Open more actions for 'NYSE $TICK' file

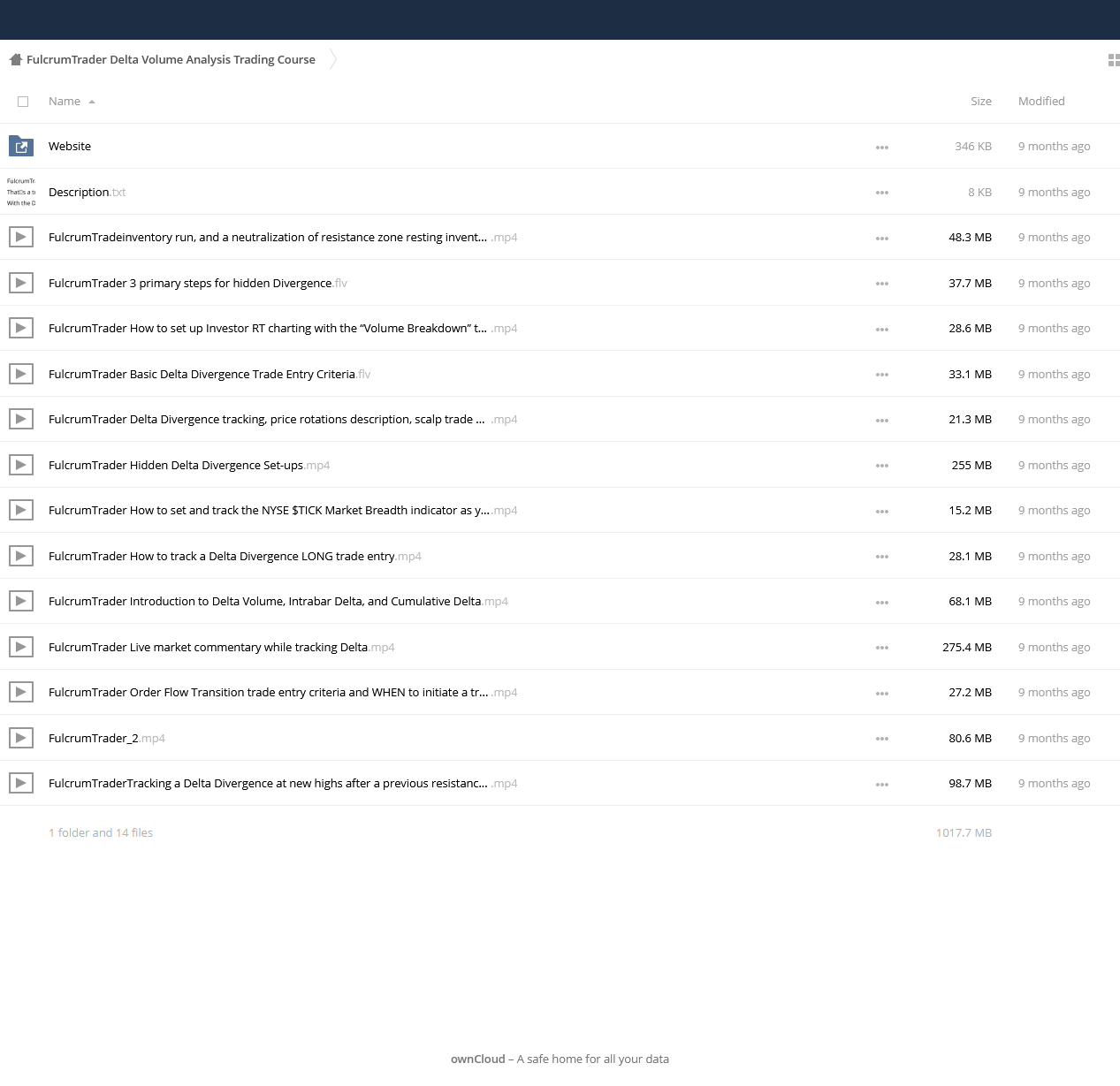click(882, 512)
